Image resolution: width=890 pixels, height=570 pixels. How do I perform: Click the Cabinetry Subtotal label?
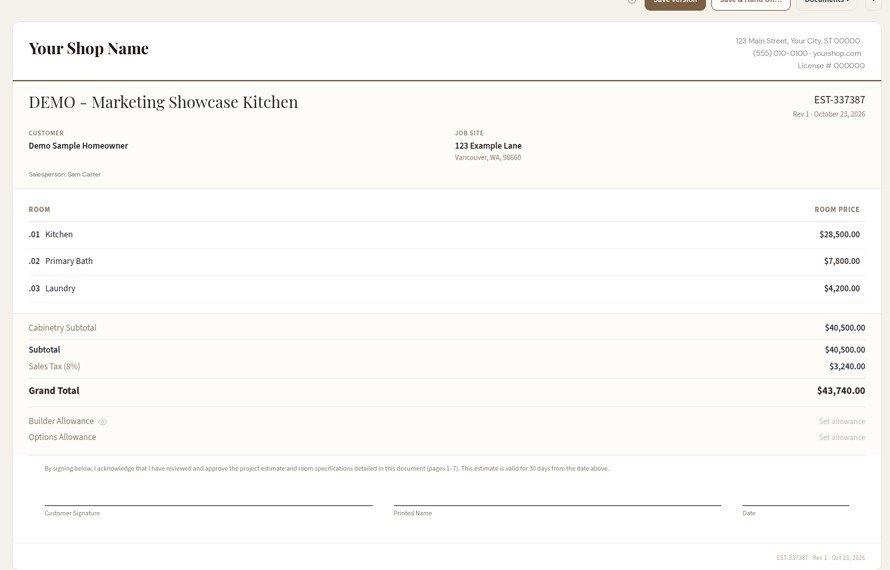(x=62, y=328)
